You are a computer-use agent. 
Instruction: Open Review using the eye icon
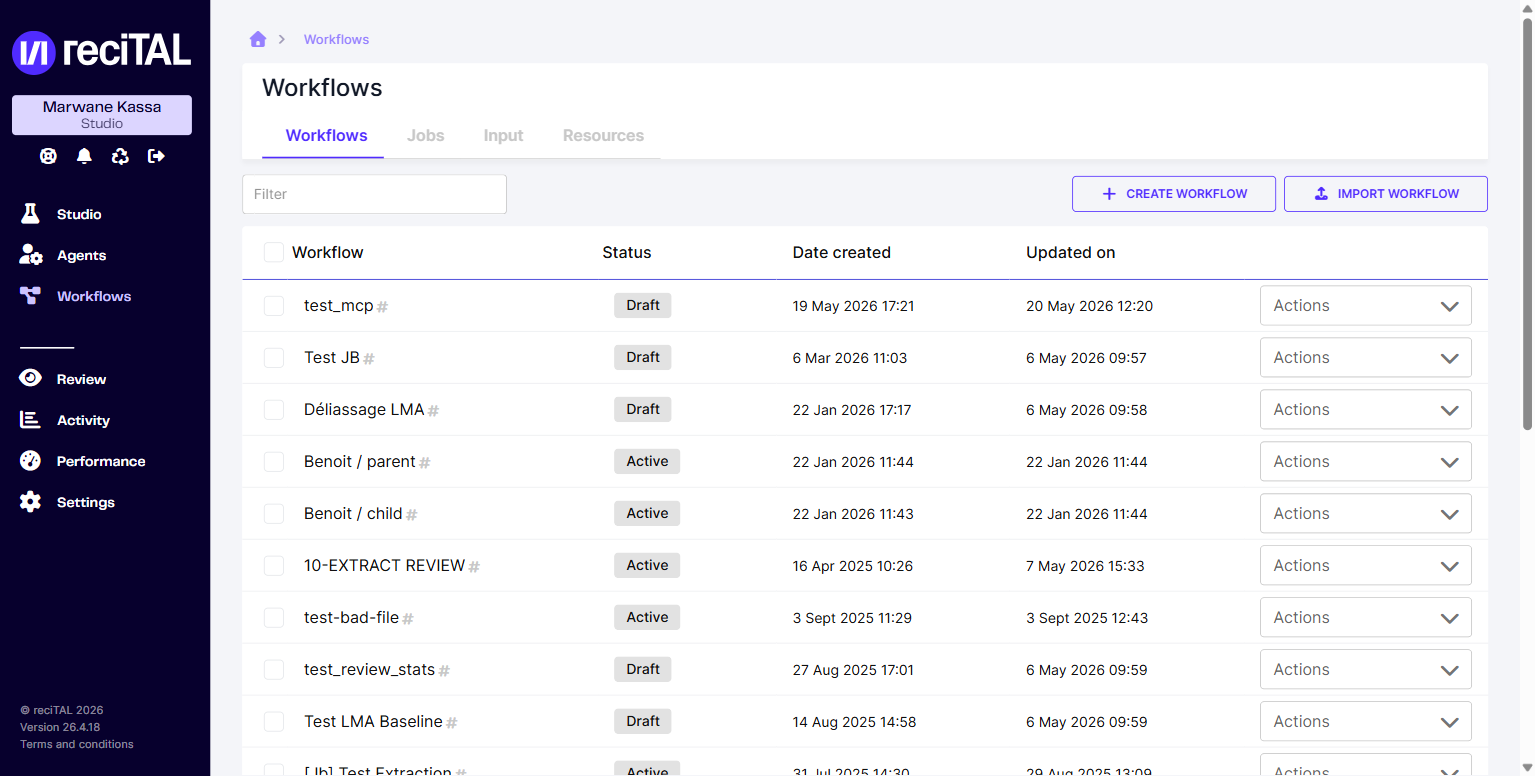pyautogui.click(x=30, y=379)
